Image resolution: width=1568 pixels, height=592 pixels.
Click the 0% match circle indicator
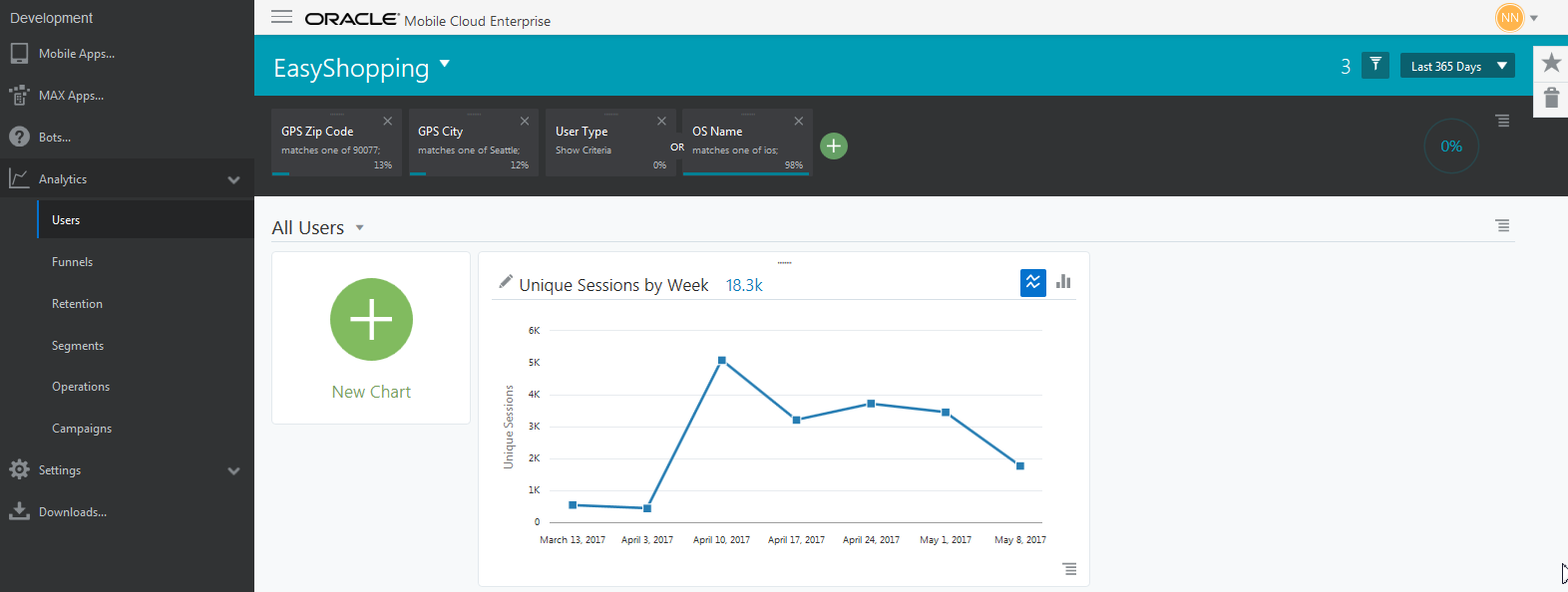click(1451, 147)
